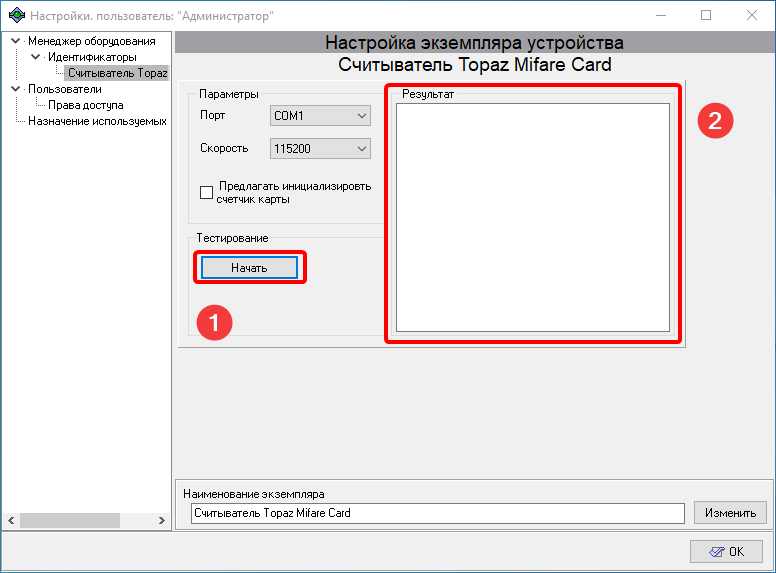Screen dimensions: 776x573
Task: Collapse the Идентификаторы tree node
Action: (x=36, y=57)
